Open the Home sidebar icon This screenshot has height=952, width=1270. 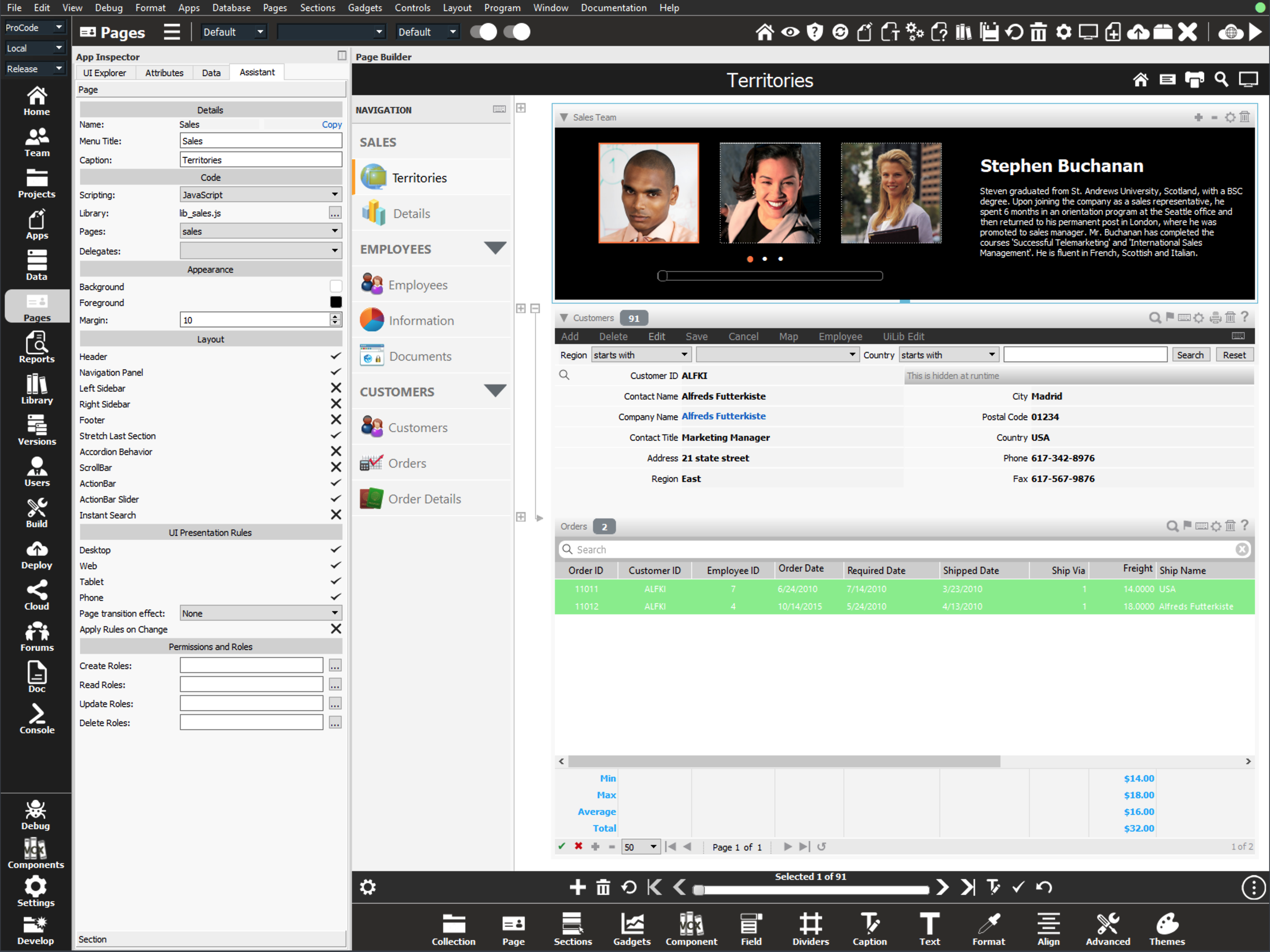[x=36, y=101]
